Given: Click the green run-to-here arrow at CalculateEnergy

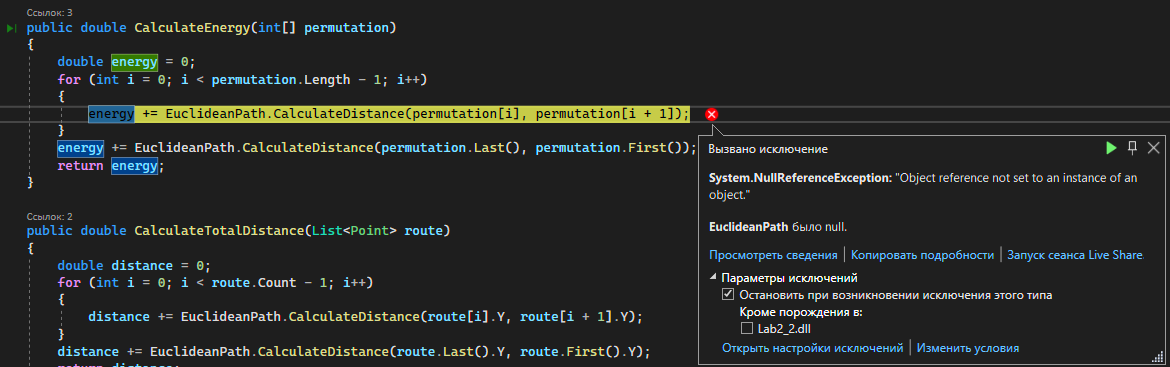Looking at the screenshot, I should coord(11,28).
